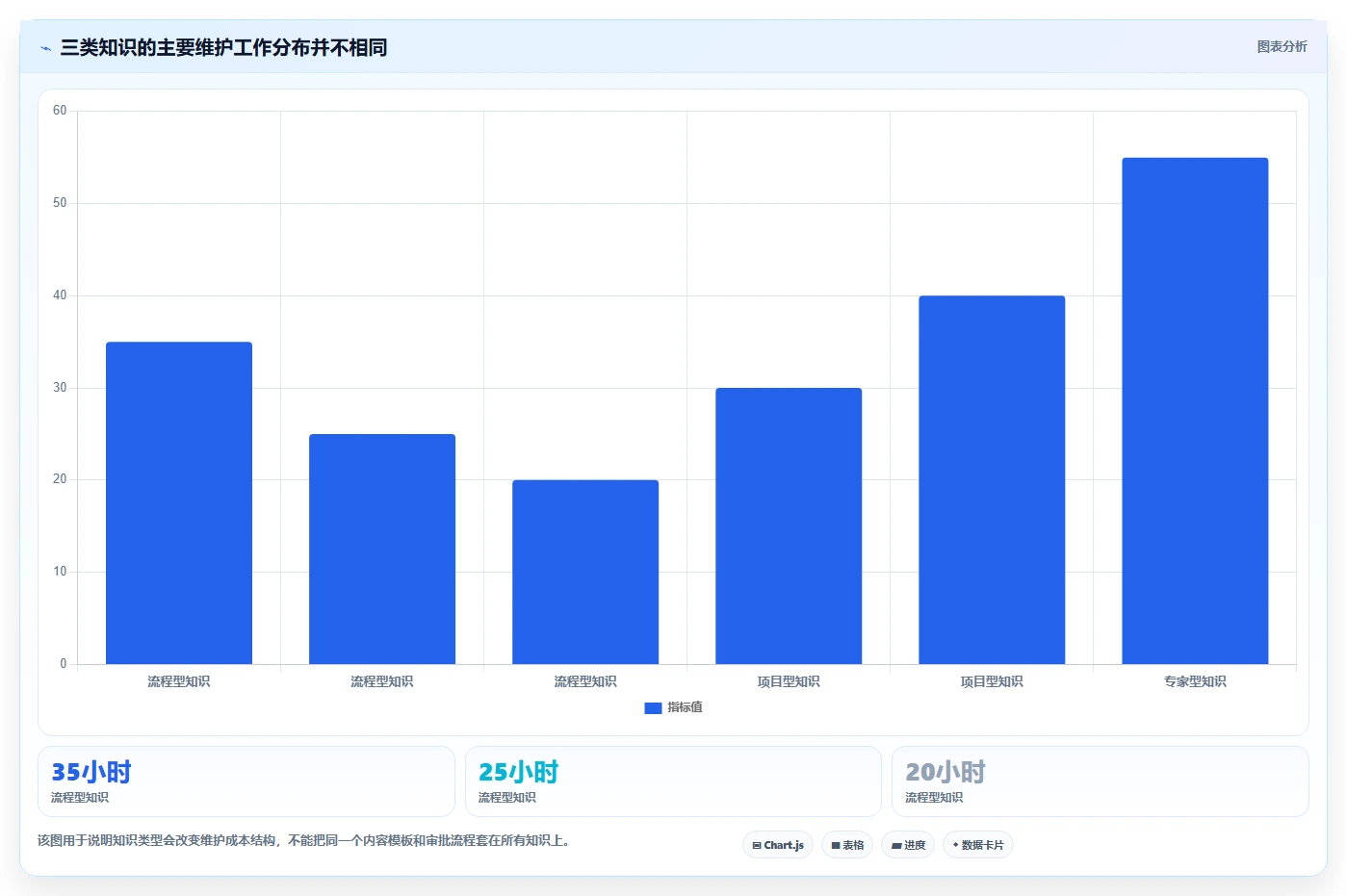Click the title 三类知识的主要维护工作分布并不相同

tap(223, 47)
